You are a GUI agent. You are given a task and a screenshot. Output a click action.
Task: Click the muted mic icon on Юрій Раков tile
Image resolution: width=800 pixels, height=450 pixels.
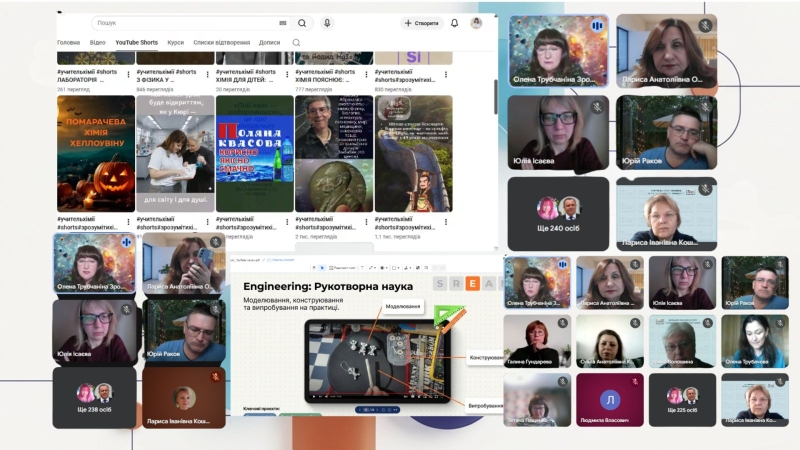(706, 107)
